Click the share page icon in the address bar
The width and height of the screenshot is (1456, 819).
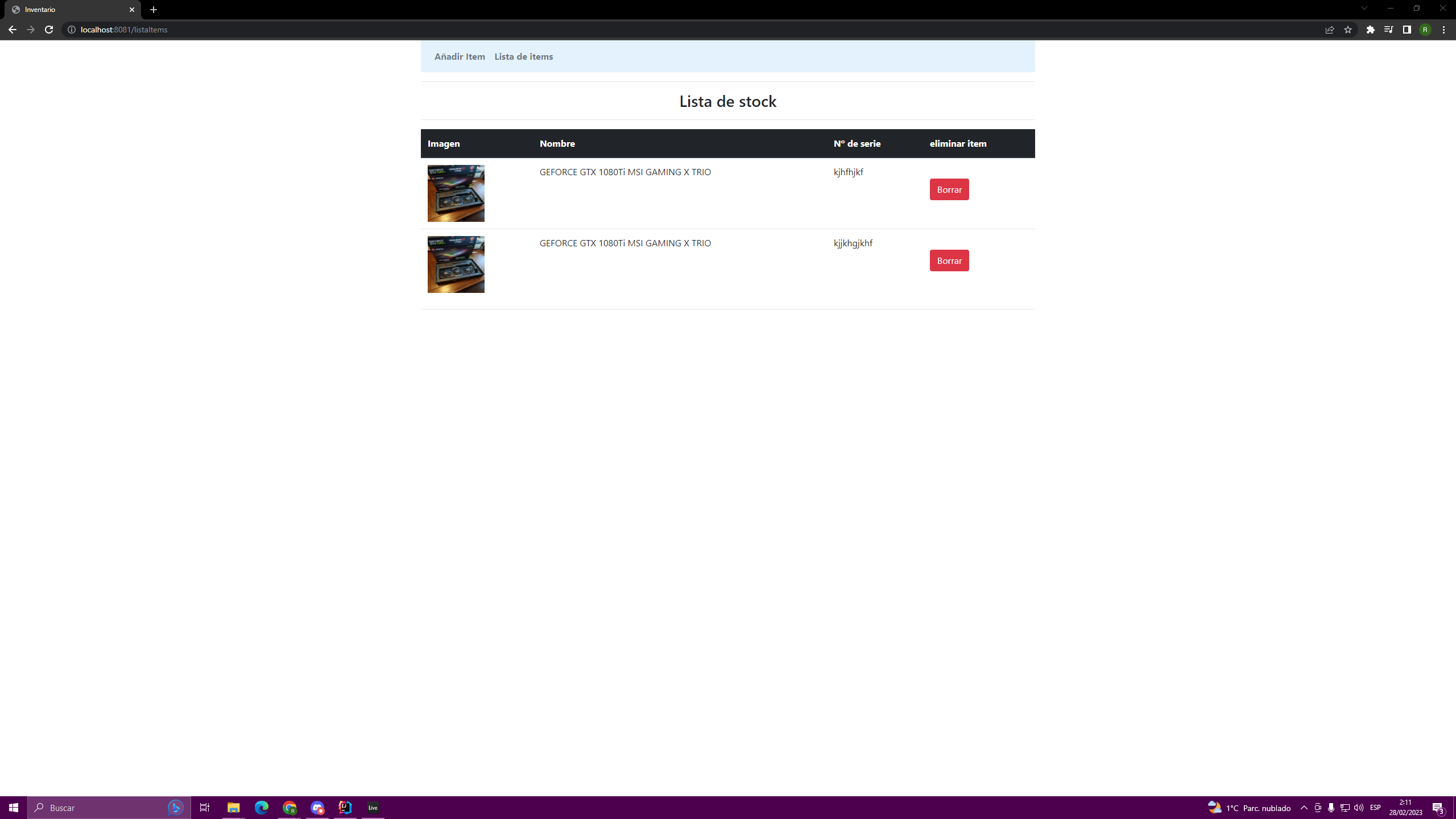point(1329,30)
